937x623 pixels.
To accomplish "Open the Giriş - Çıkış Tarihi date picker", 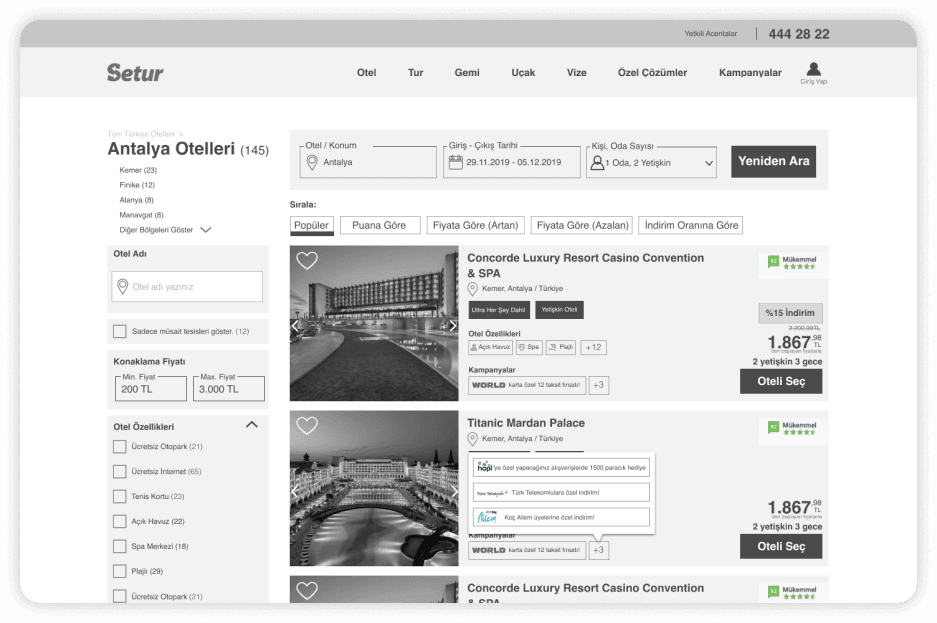I will point(512,162).
